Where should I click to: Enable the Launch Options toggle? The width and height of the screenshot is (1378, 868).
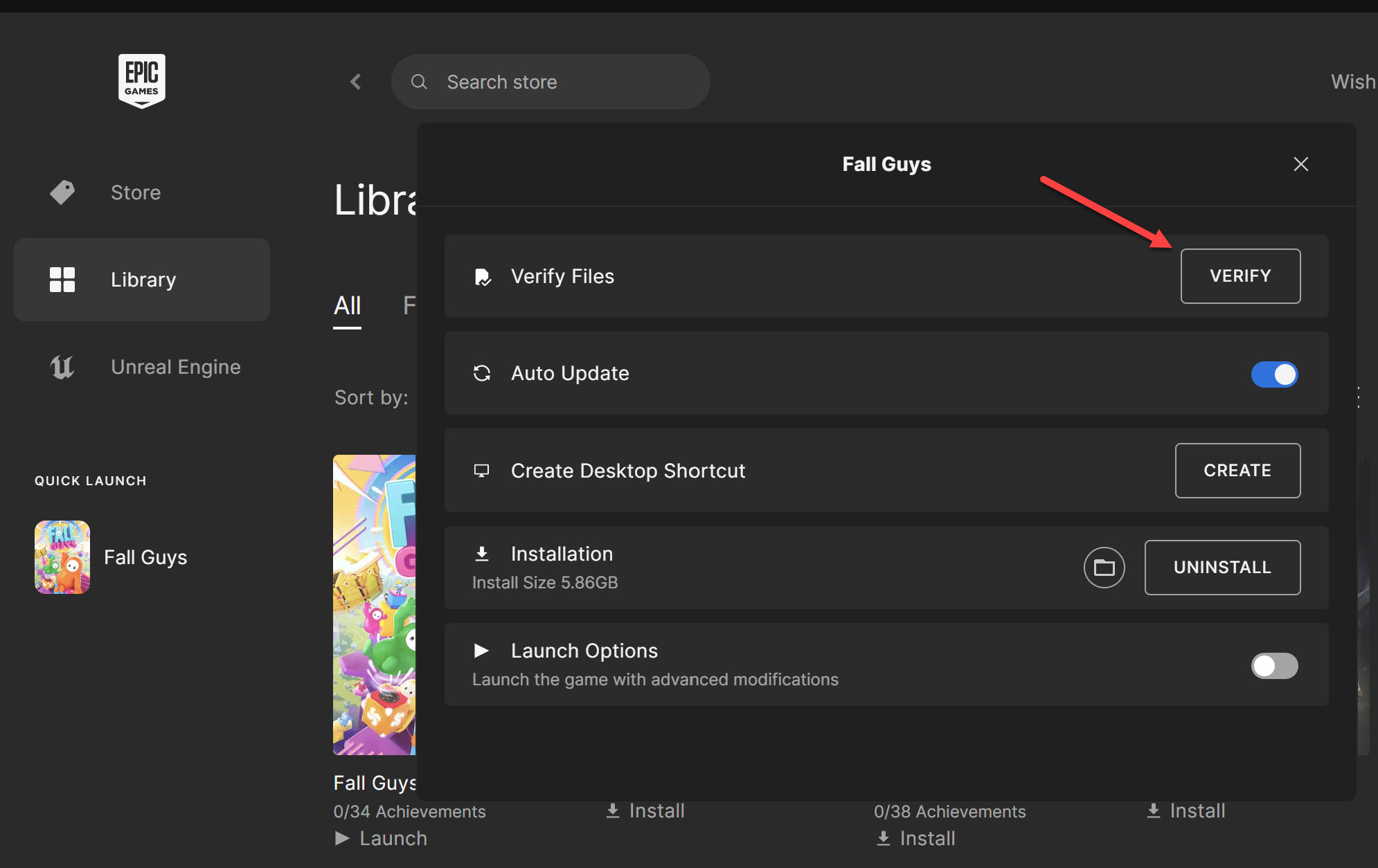pyautogui.click(x=1274, y=666)
